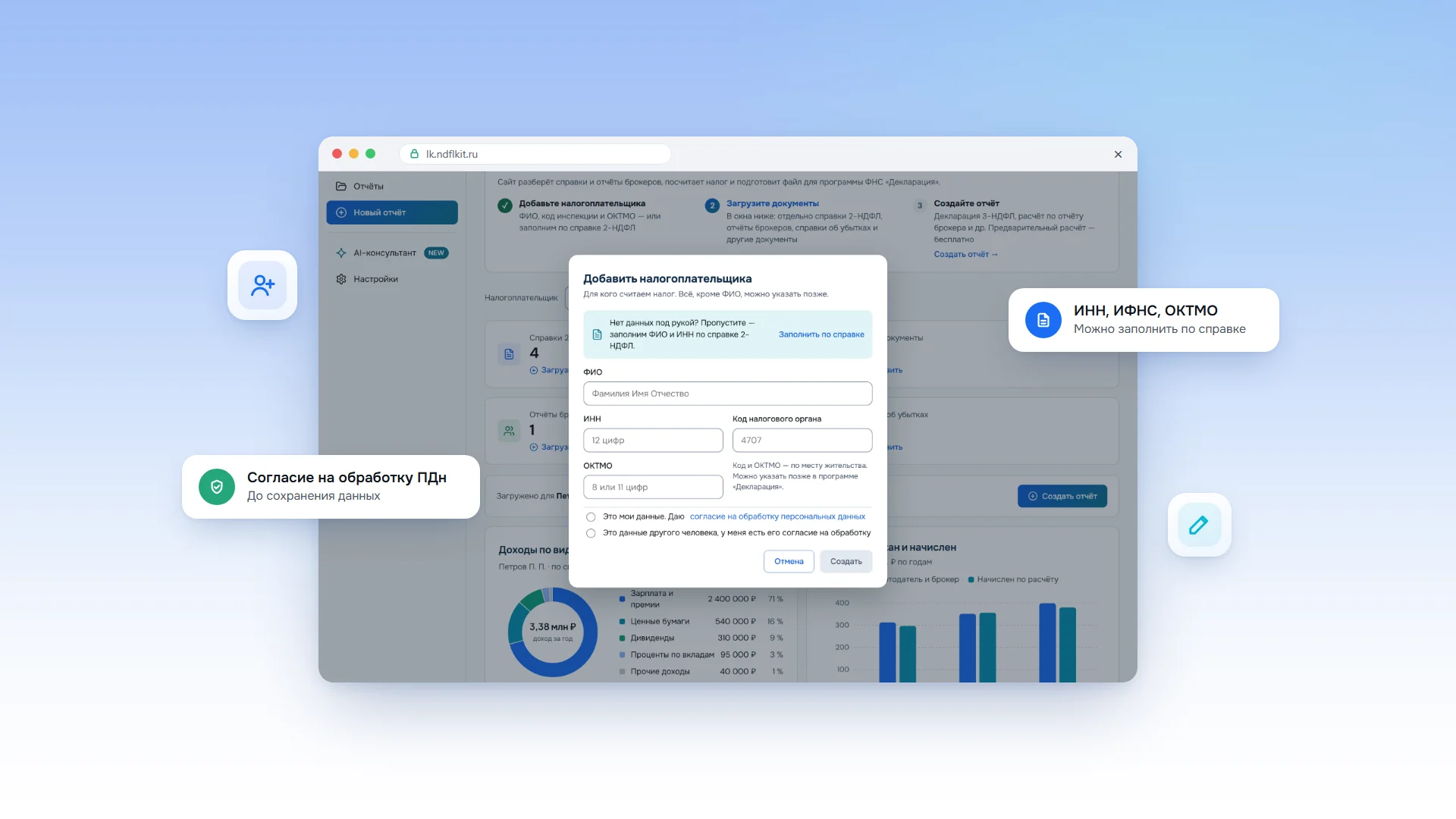Click the Создать button in the dialog
This screenshot has width=1456, height=819.
point(846,561)
